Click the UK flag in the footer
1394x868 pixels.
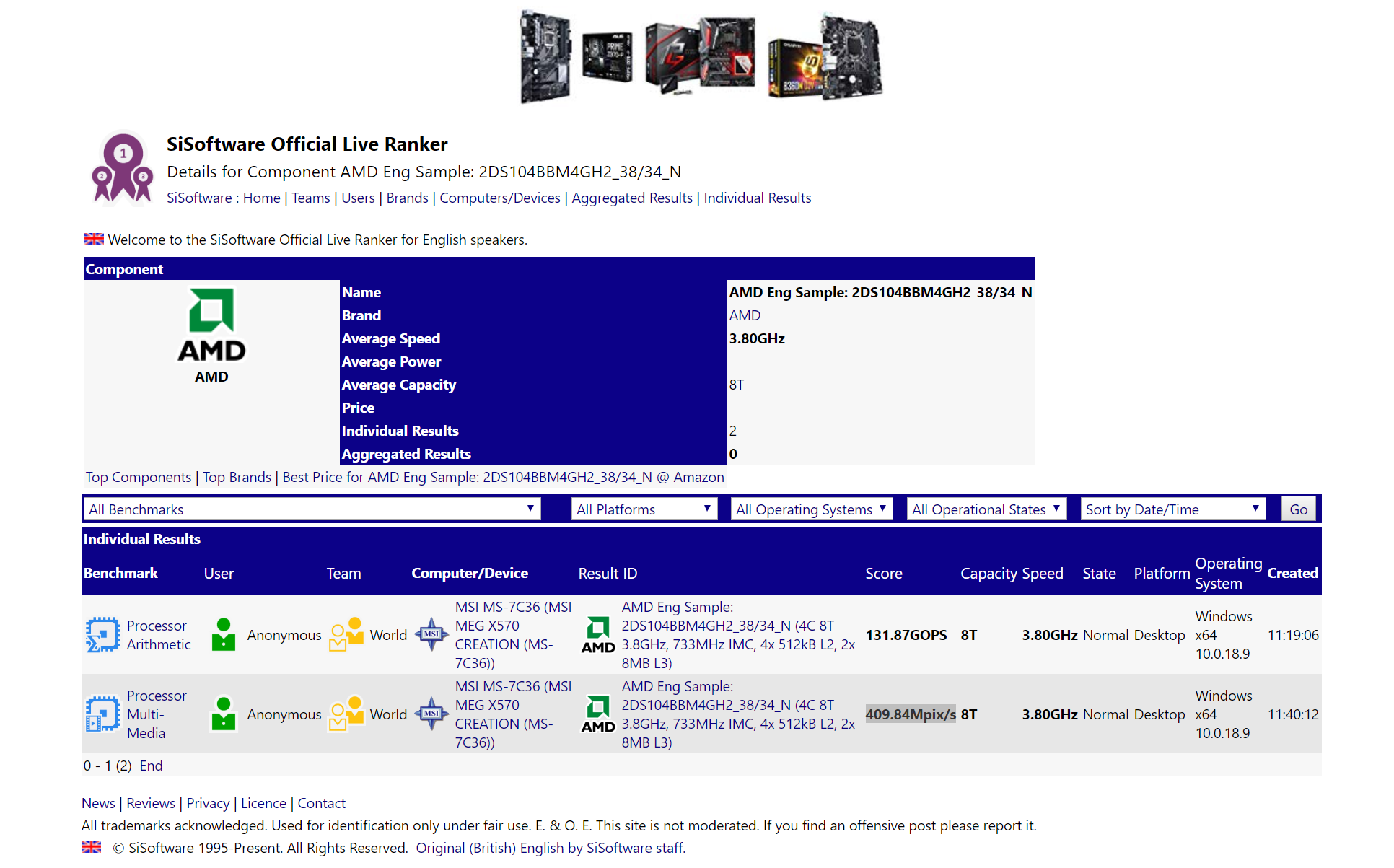(92, 848)
